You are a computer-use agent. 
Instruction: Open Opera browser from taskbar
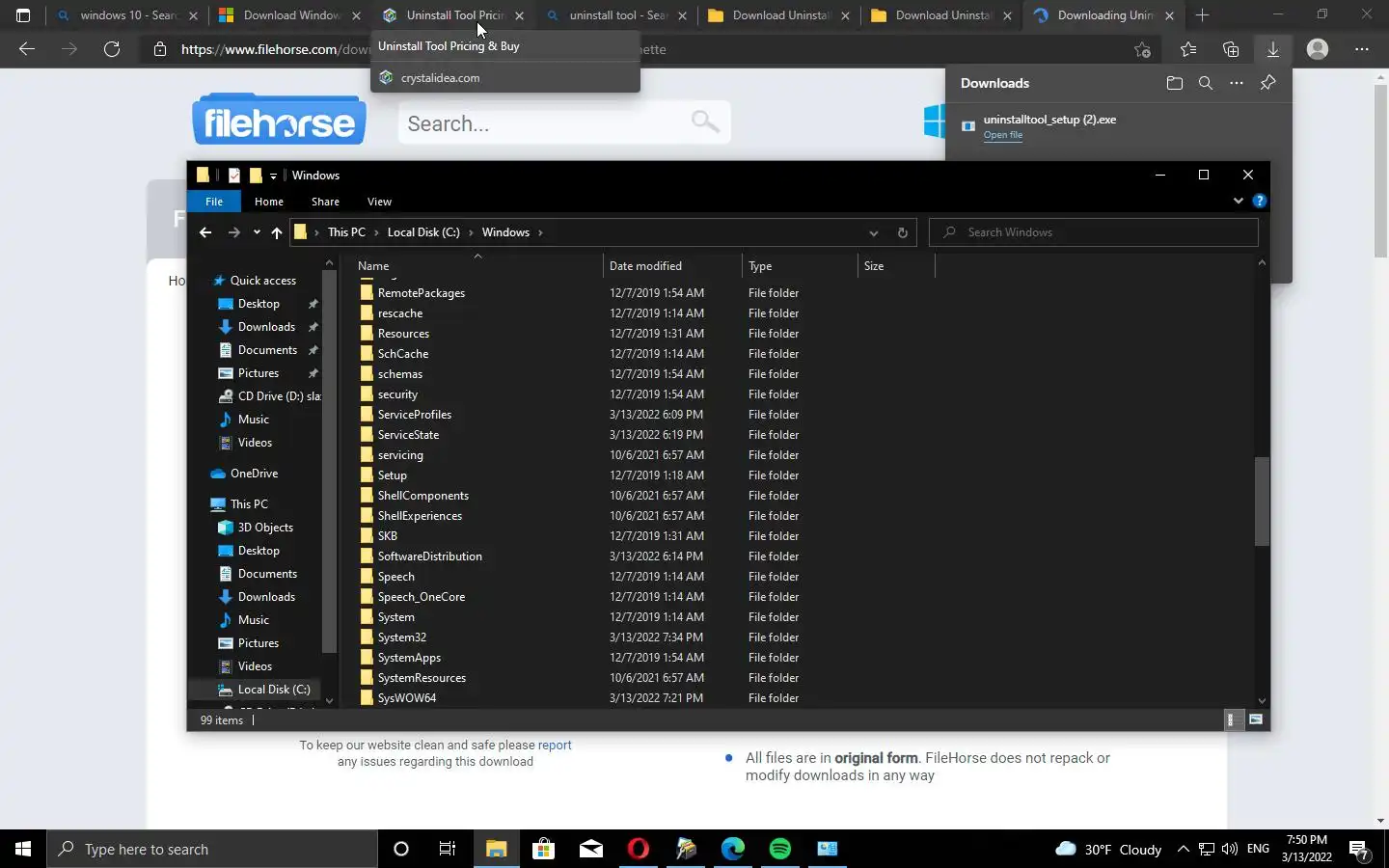[639, 849]
